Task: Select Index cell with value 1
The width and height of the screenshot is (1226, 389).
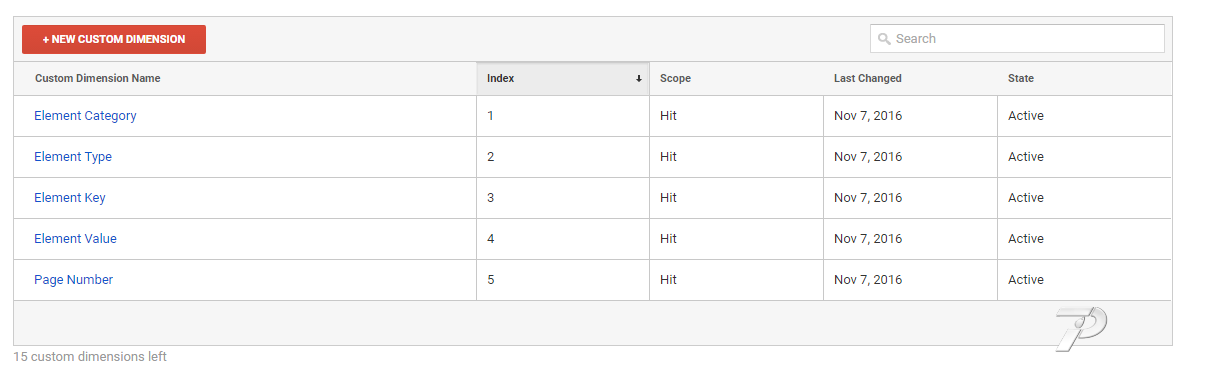Action: click(x=490, y=116)
